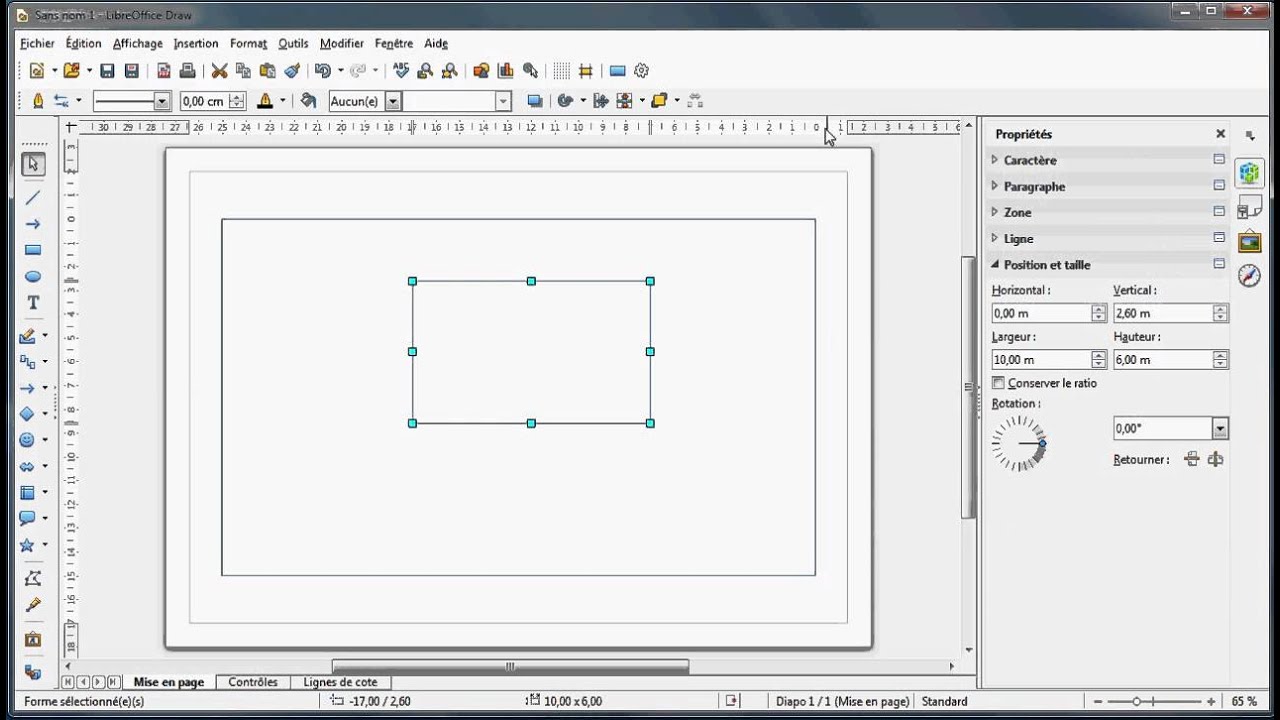Click the gear icon in standard toolbar

(x=642, y=71)
